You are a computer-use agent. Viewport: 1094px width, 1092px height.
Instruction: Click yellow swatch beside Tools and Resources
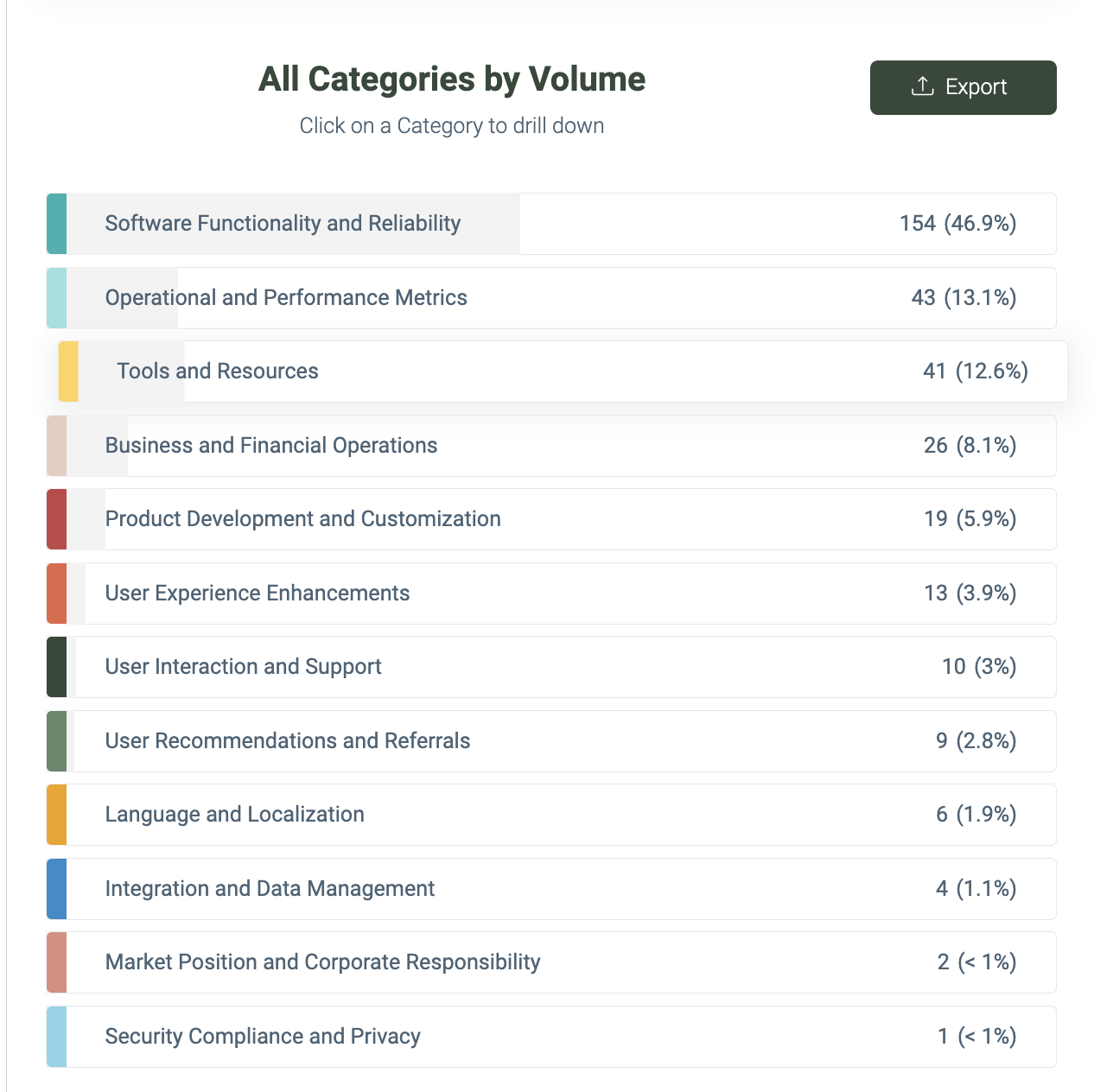click(x=68, y=371)
